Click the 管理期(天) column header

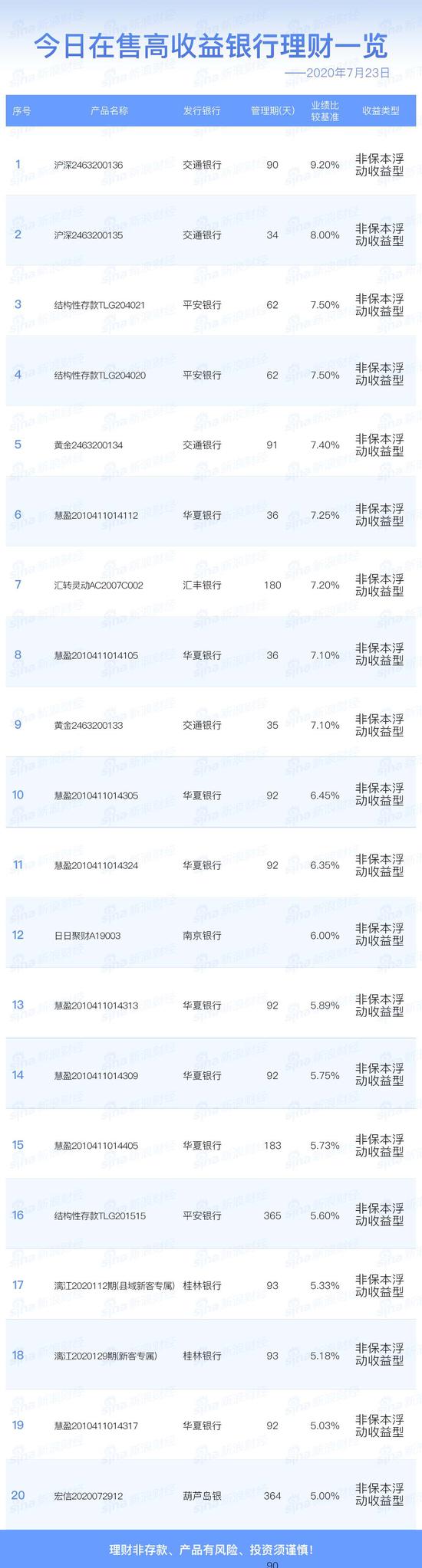(272, 110)
